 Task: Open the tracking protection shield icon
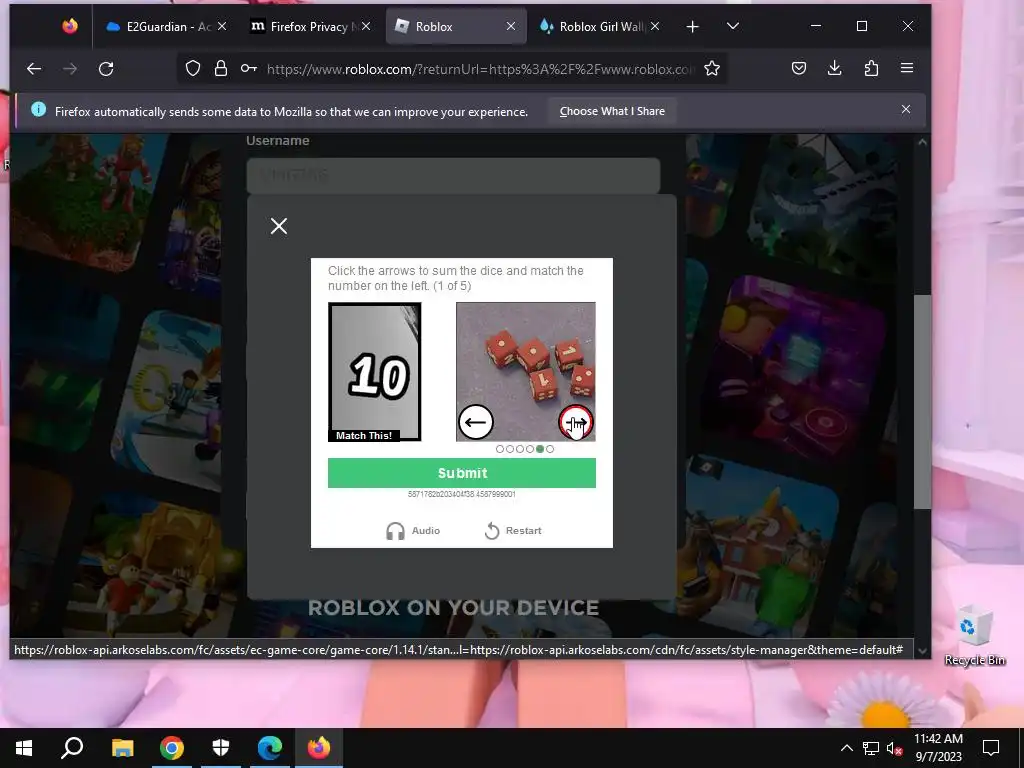(193, 69)
